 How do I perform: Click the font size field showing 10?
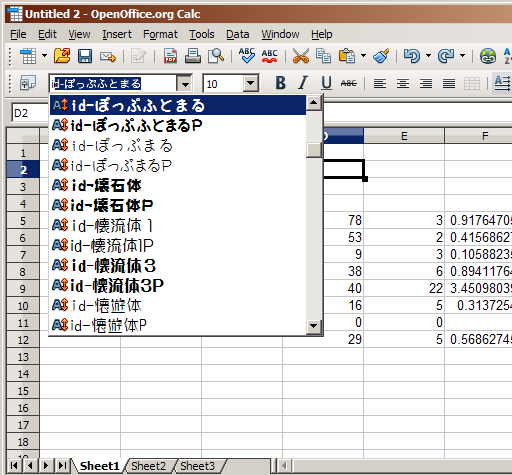[x=223, y=83]
